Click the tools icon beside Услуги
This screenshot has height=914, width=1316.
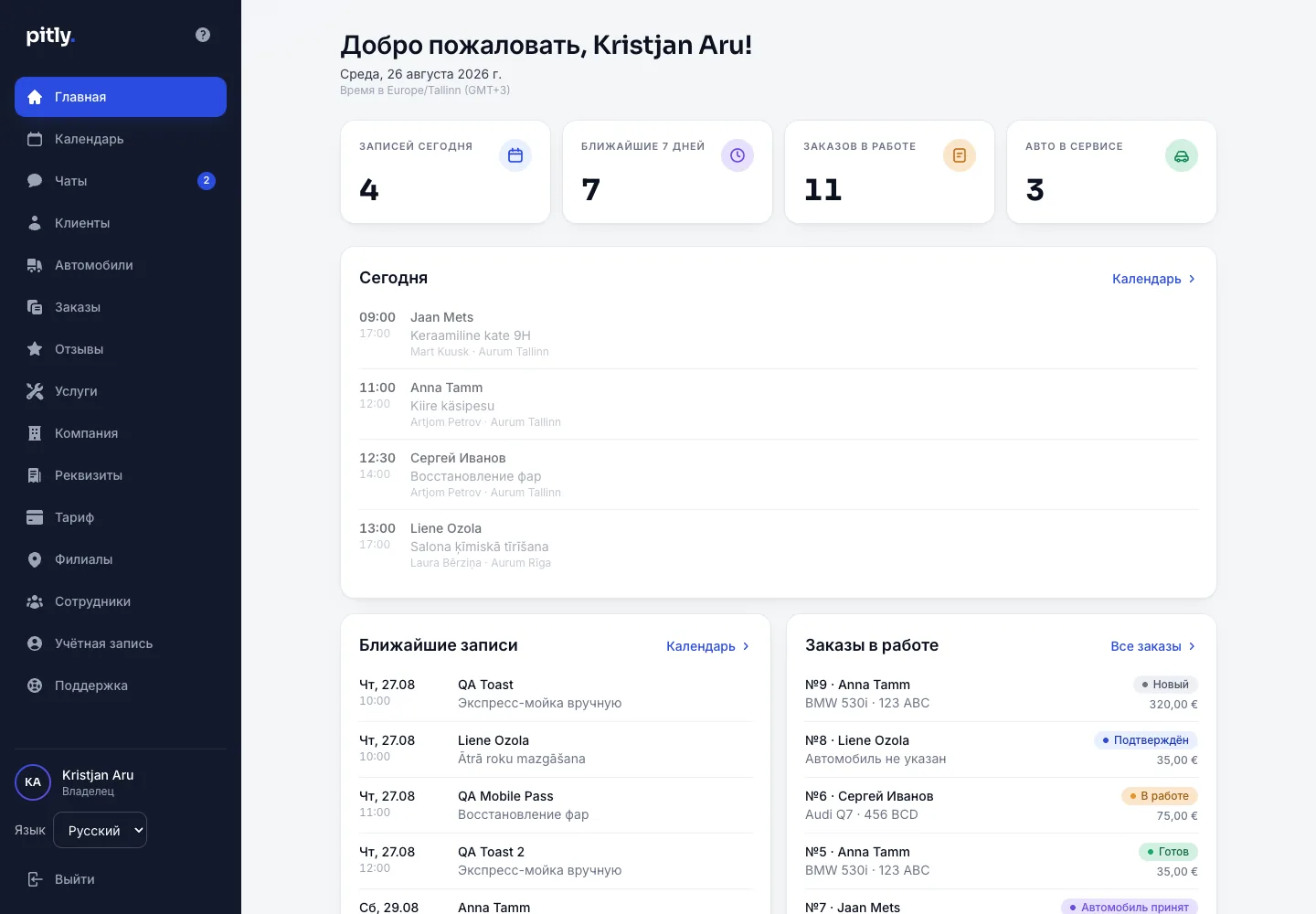35,391
